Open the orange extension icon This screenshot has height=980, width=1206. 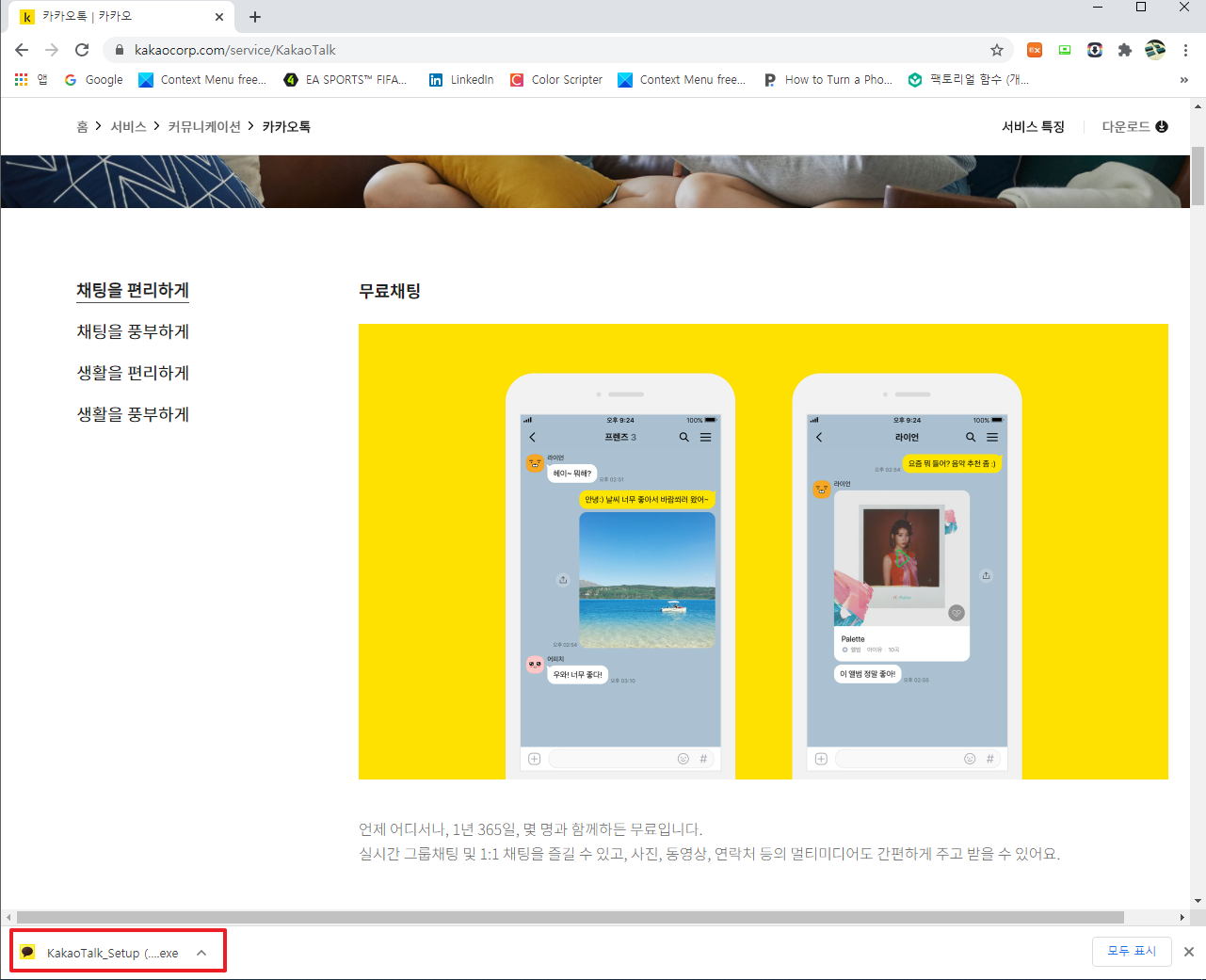tap(1035, 50)
